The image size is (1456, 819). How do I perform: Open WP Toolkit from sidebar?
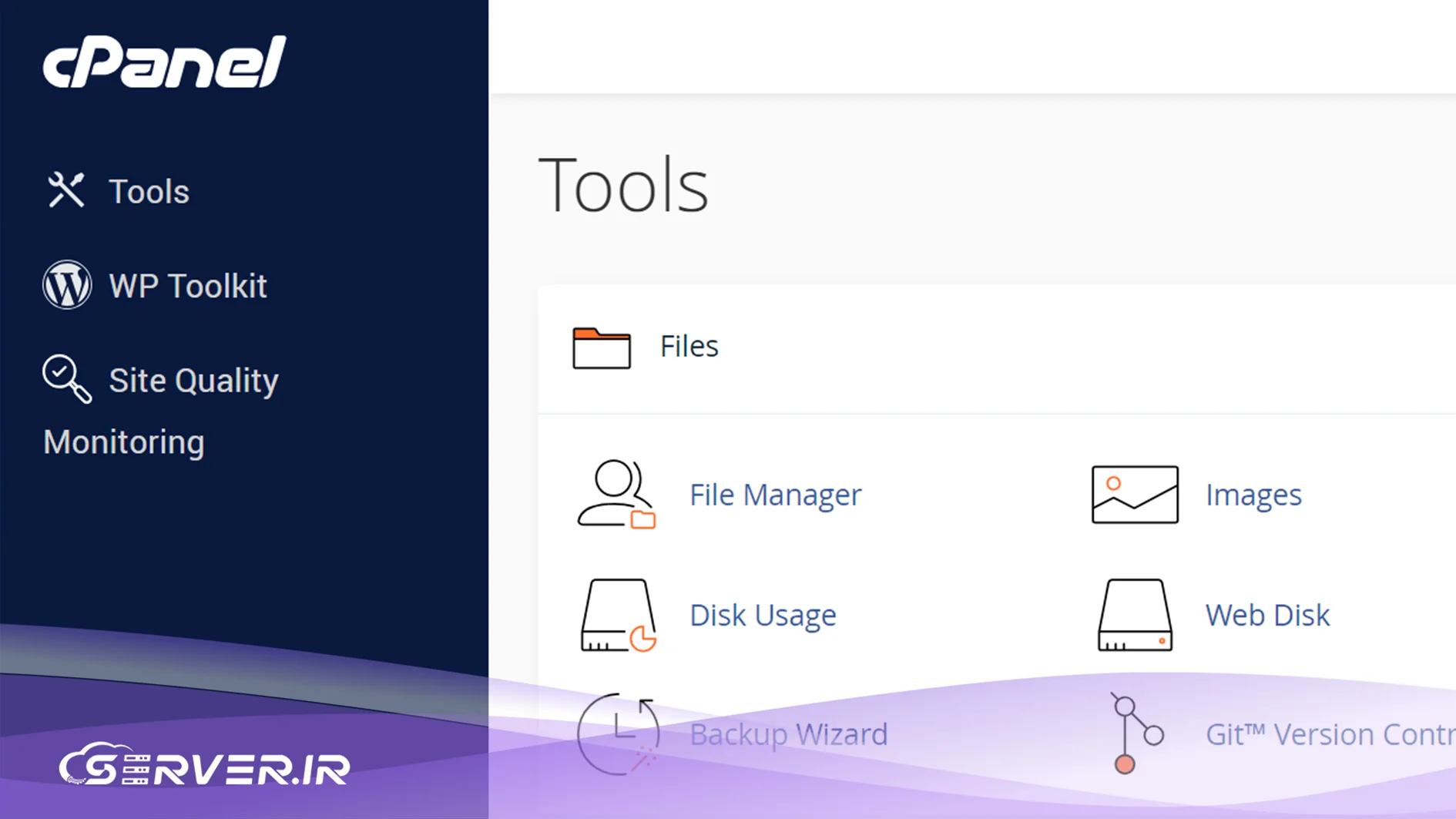pos(188,286)
